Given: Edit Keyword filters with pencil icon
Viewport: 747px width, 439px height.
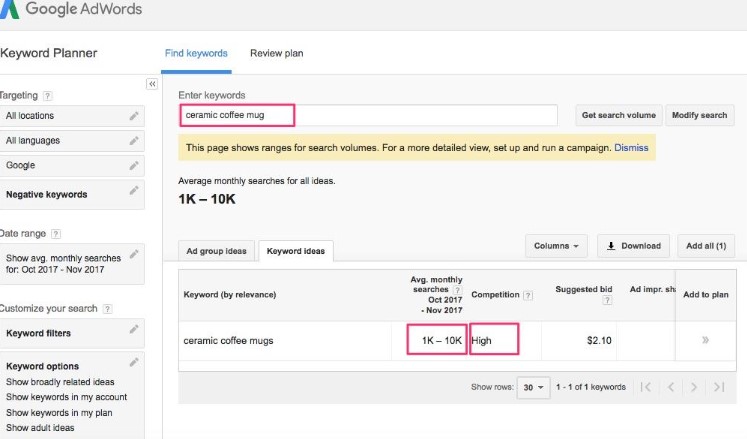Looking at the screenshot, I should point(134,330).
